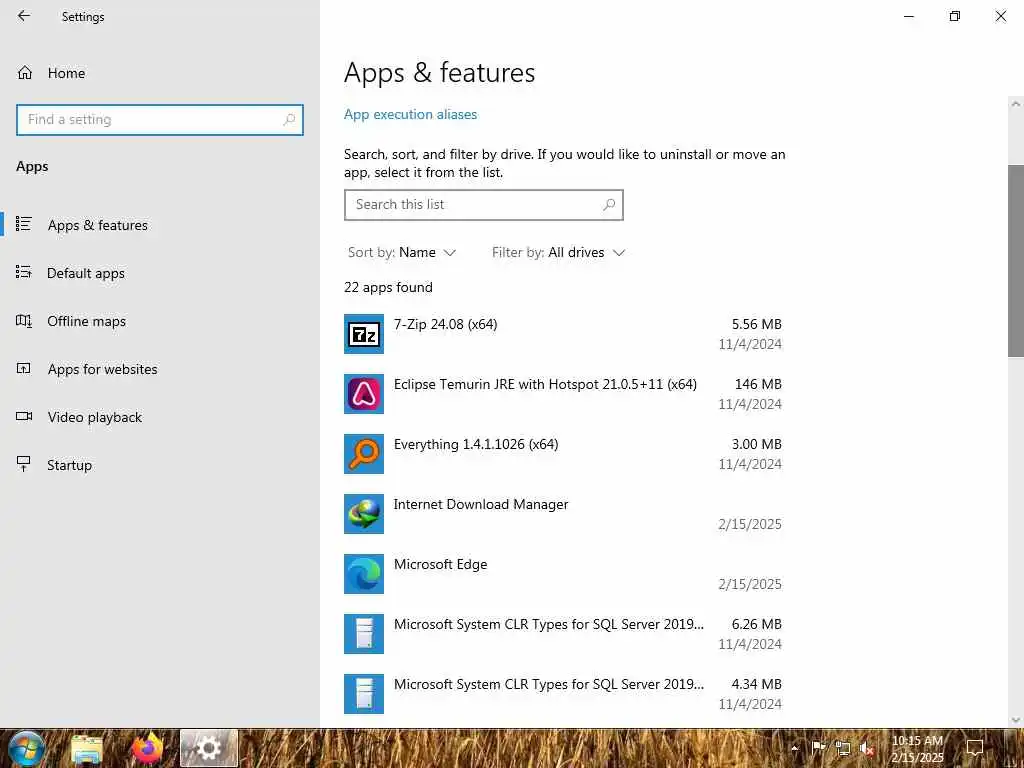The width and height of the screenshot is (1024, 768).
Task: Go to Home in Settings
Action: click(66, 73)
